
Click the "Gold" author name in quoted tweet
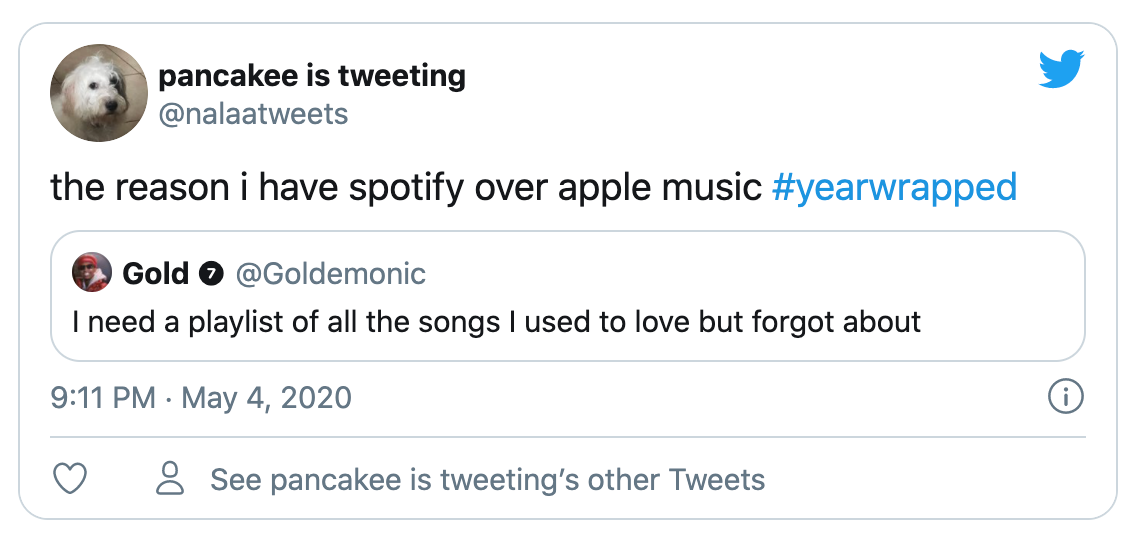(155, 273)
